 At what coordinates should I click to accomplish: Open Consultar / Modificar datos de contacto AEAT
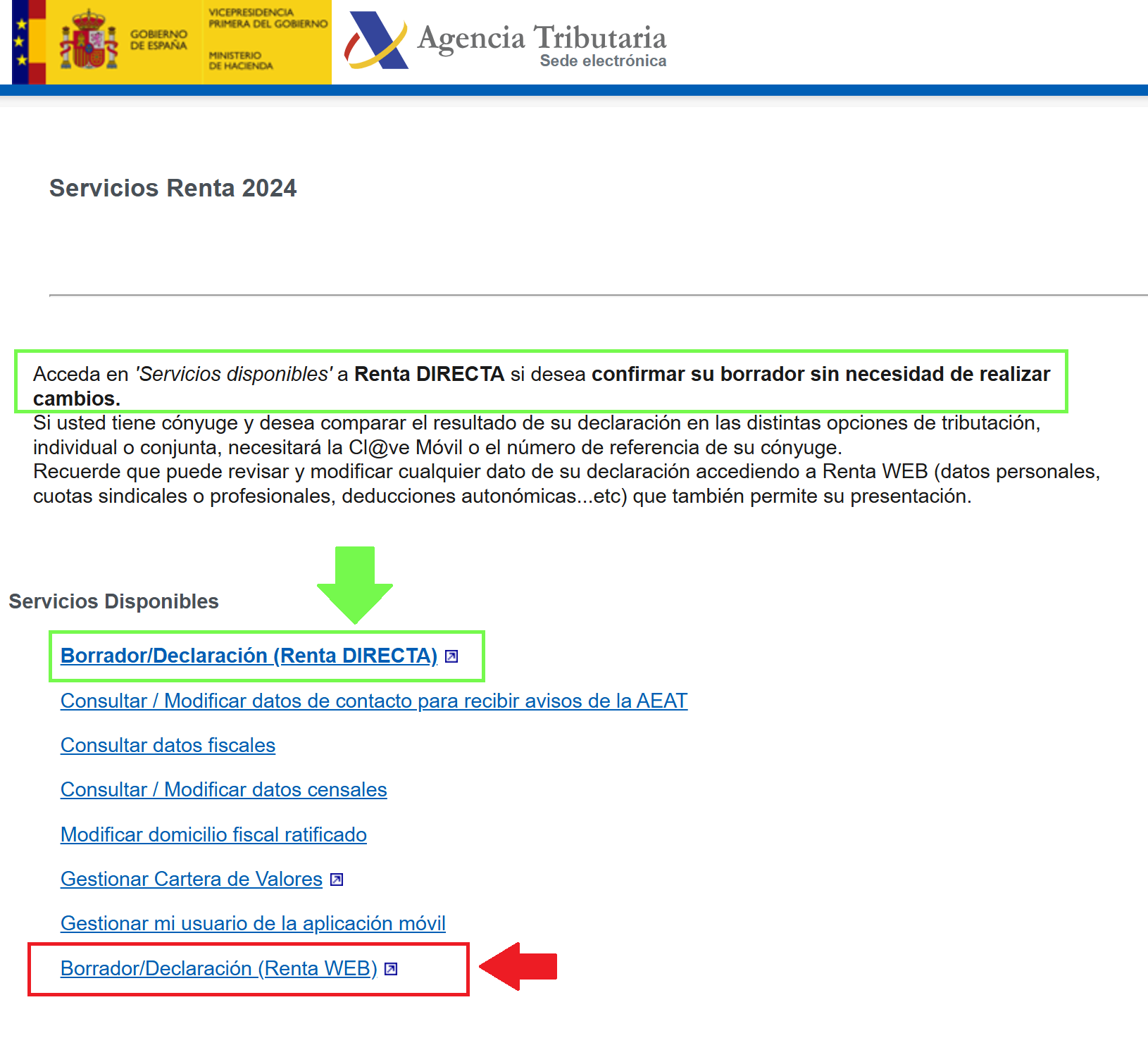tap(373, 701)
